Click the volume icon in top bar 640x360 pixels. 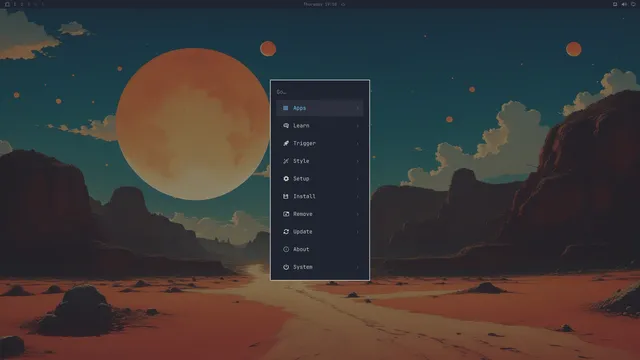624,4
